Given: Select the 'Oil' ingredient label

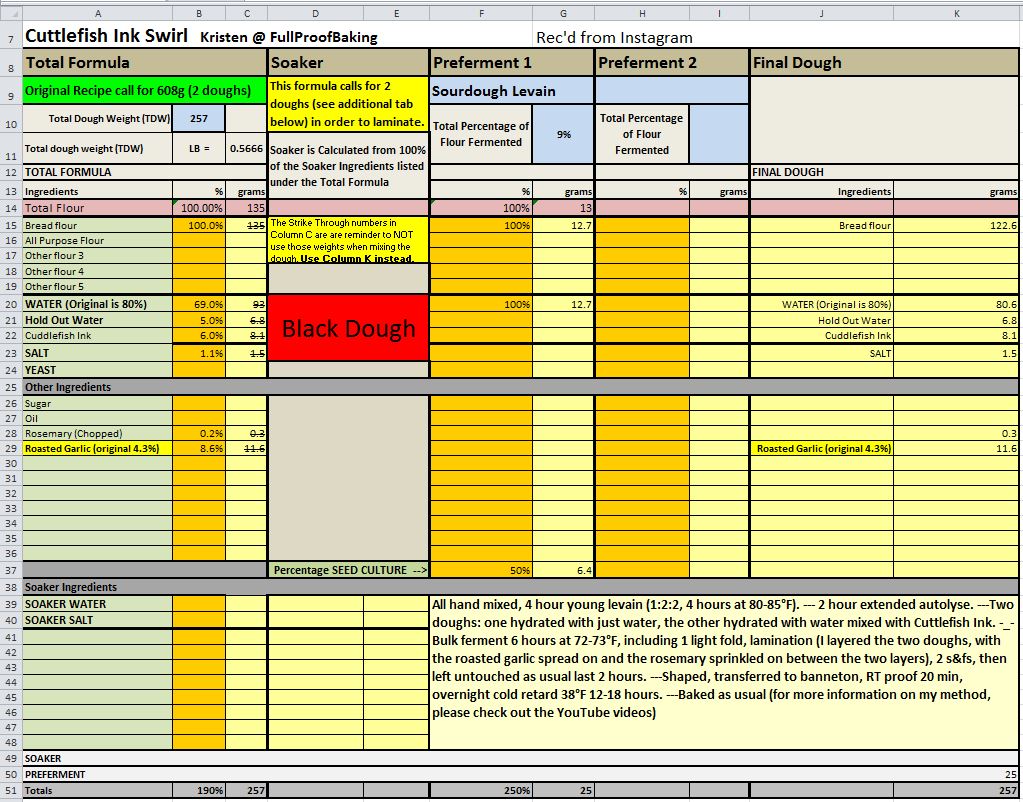Looking at the screenshot, I should click(98, 419).
